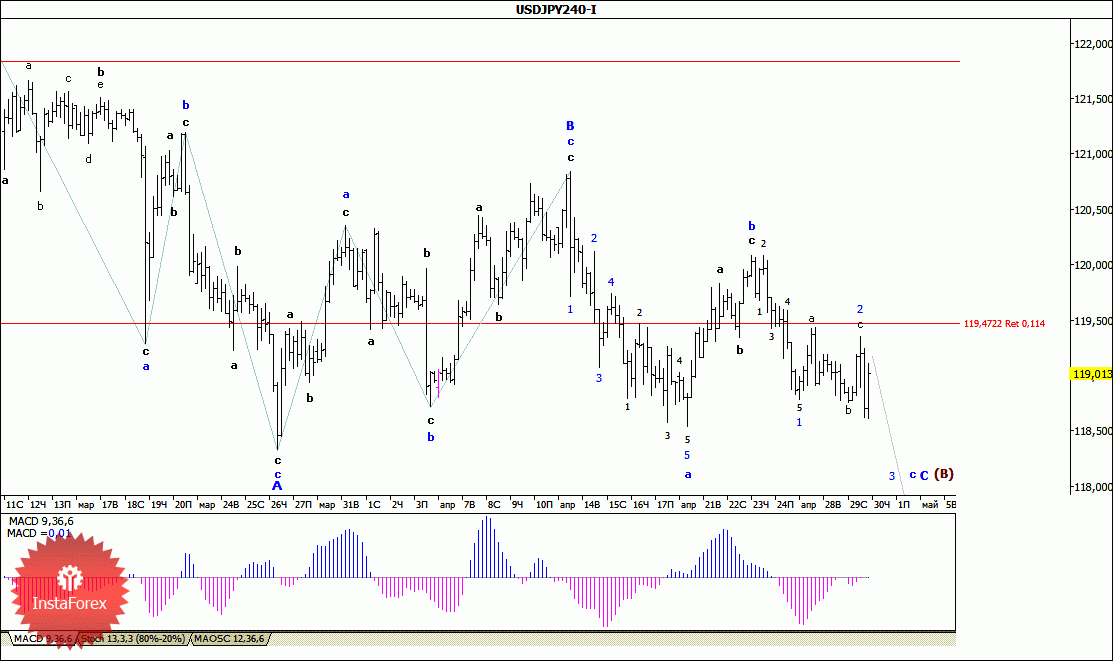
Task: Click the MACD =0,01 value readout
Action: click(39, 533)
